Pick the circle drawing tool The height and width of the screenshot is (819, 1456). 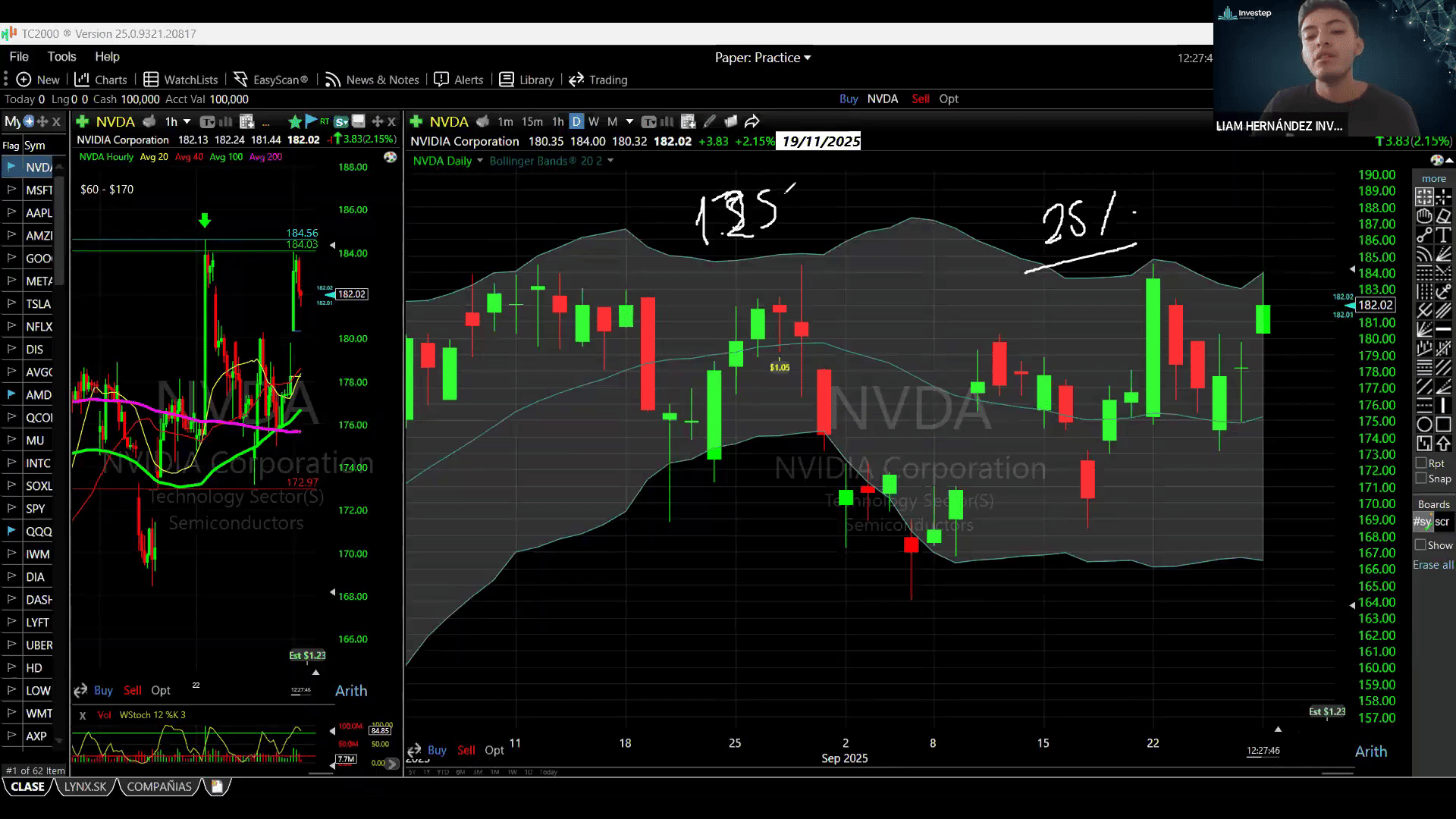point(1424,425)
